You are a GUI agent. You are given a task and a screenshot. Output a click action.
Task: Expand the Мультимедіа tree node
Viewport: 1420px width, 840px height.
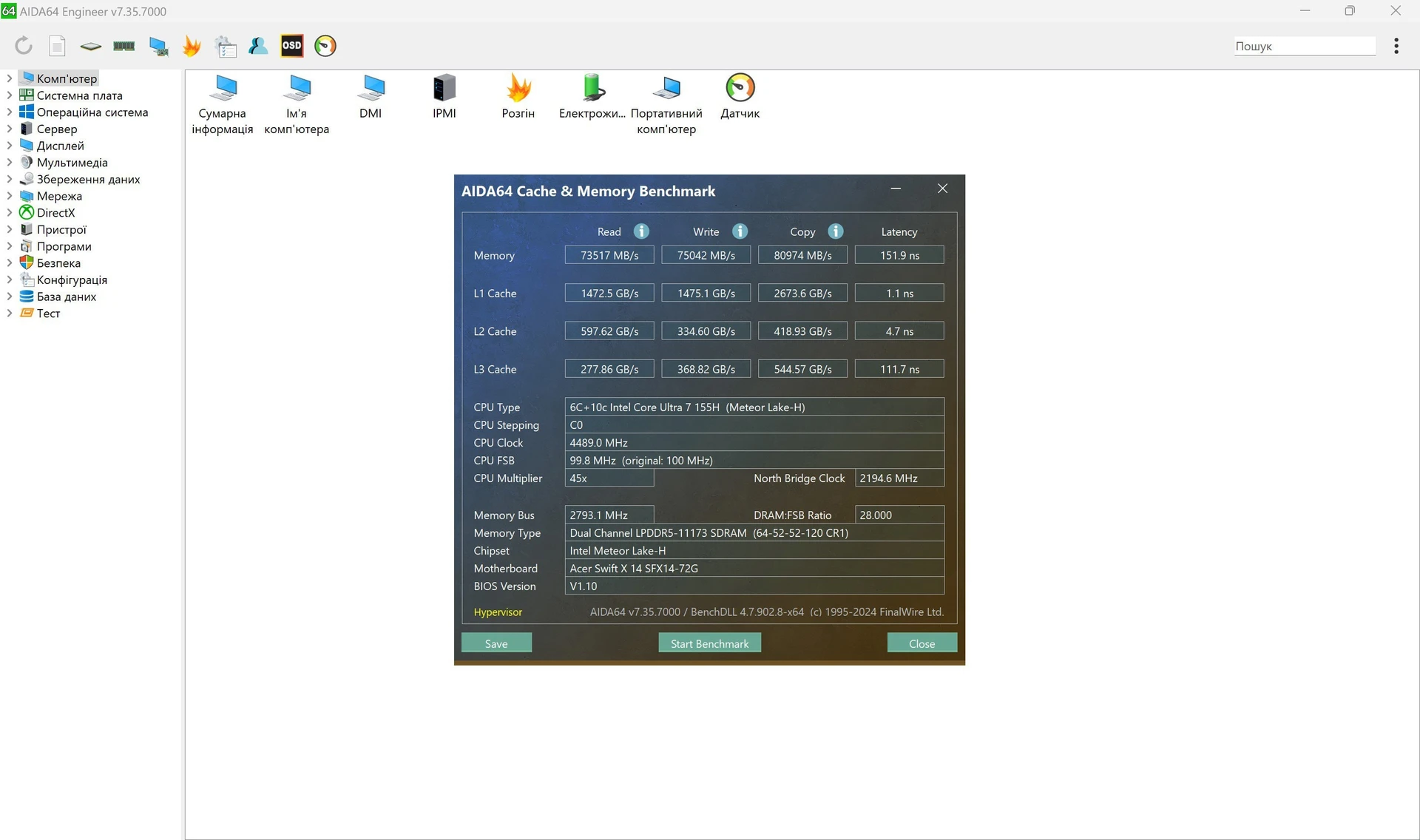click(x=9, y=162)
